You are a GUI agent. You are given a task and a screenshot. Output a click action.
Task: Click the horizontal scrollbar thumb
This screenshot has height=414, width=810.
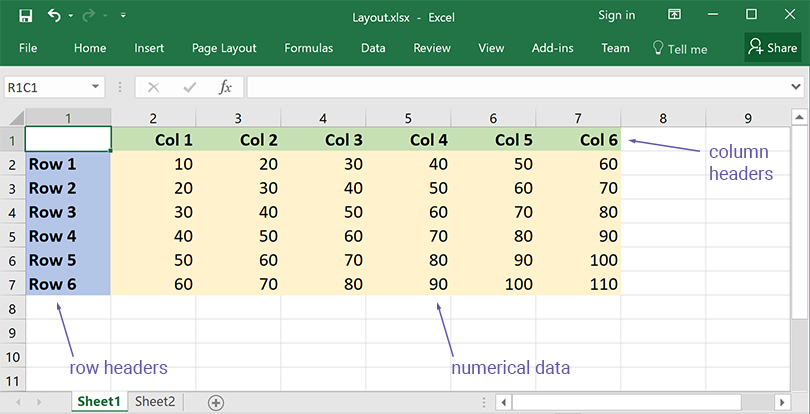pyautogui.click(x=627, y=402)
